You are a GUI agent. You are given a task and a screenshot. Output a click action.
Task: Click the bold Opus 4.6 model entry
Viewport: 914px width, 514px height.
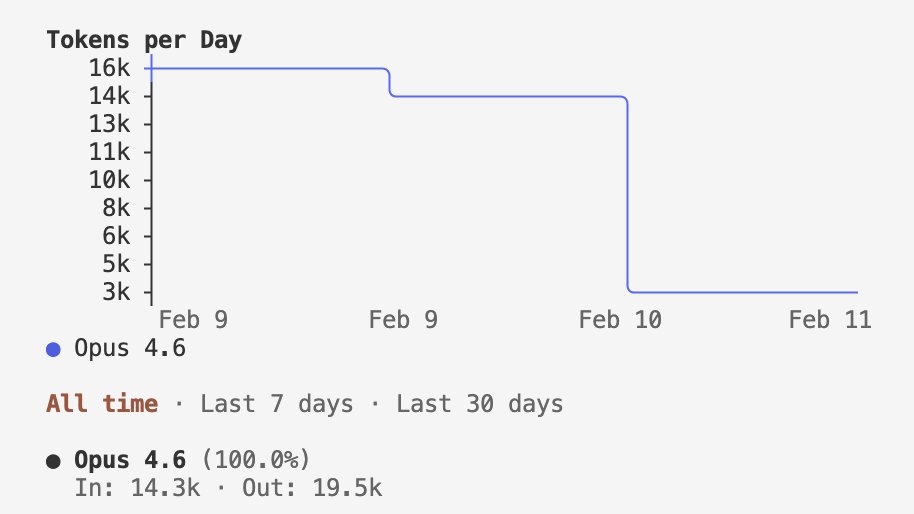(x=130, y=460)
